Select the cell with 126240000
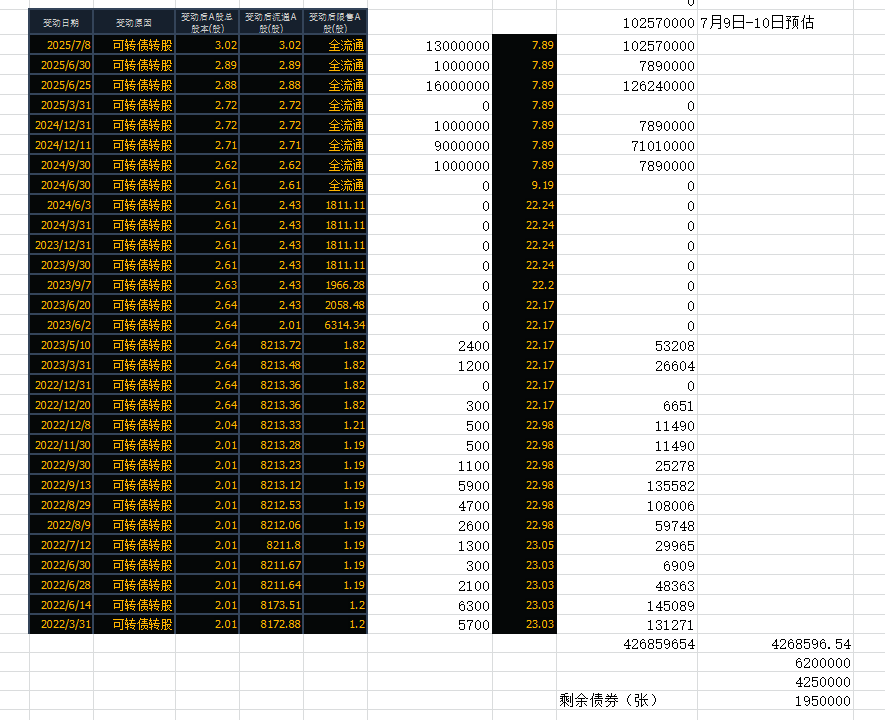 [626, 86]
